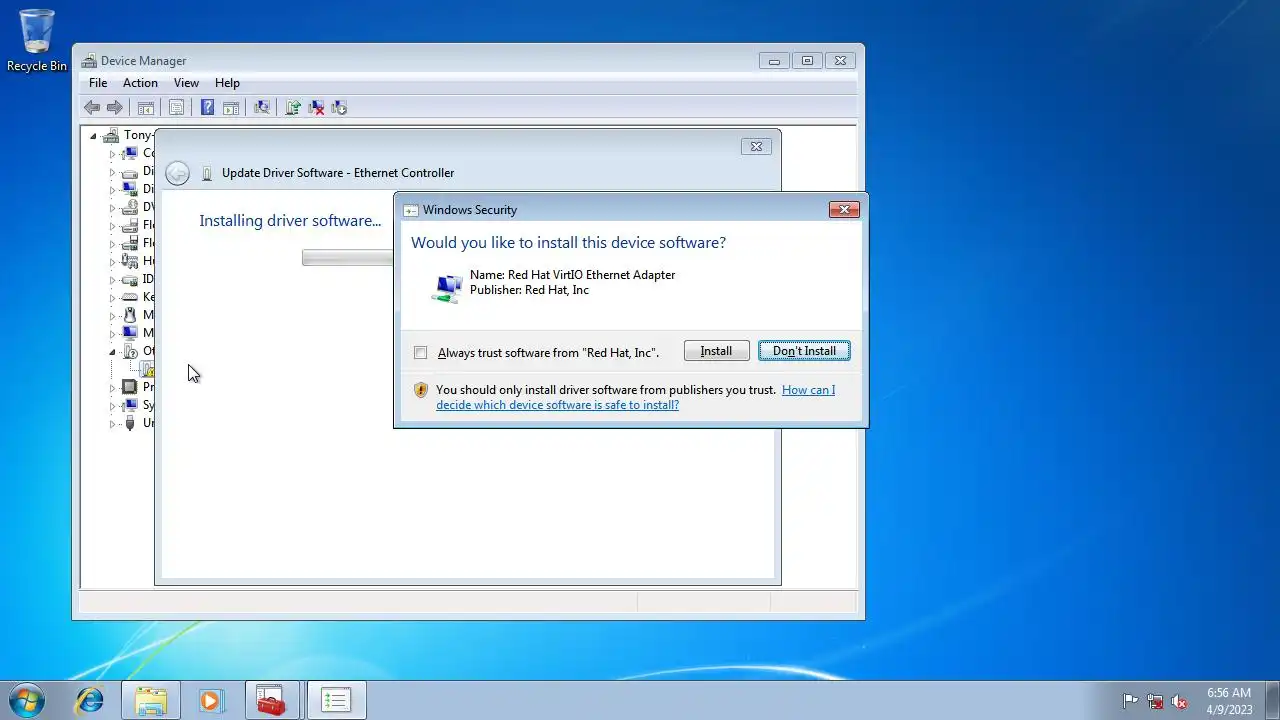Image resolution: width=1280 pixels, height=720 pixels.
Task: Select the keyboard icon in device tree
Action: [129, 297]
